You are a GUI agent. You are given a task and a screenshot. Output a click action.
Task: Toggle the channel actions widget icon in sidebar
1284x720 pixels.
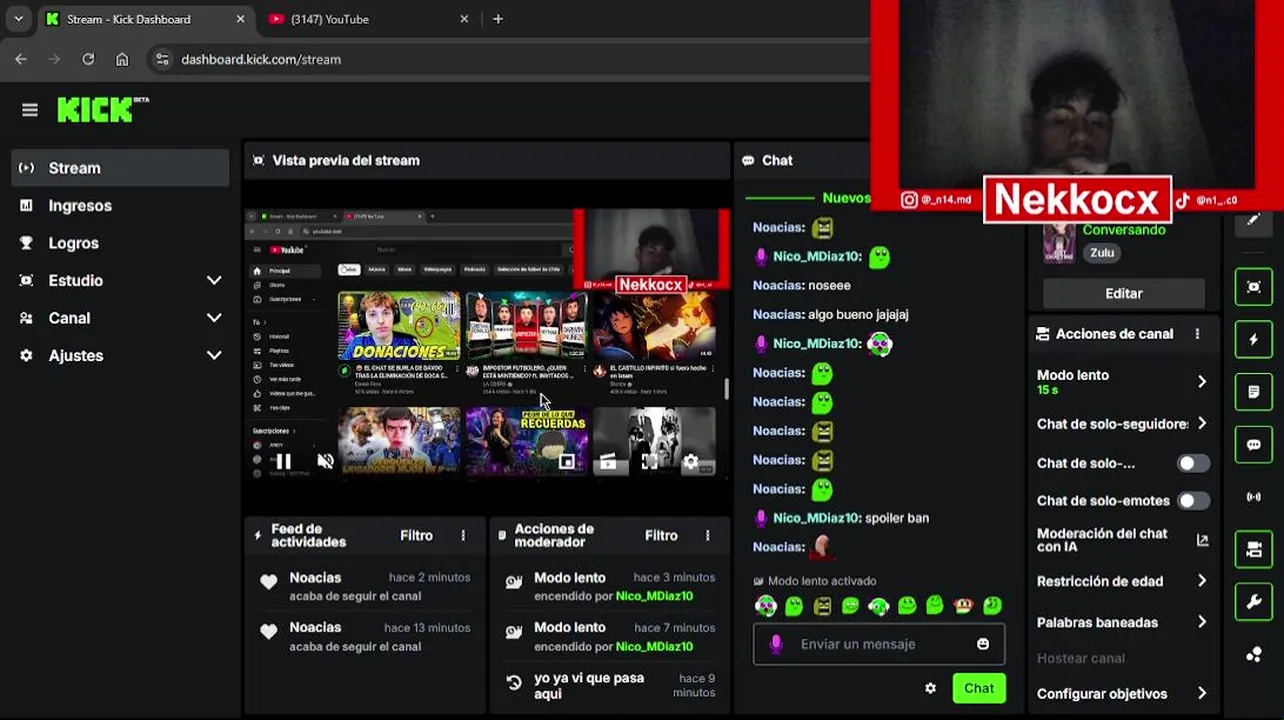1254,549
